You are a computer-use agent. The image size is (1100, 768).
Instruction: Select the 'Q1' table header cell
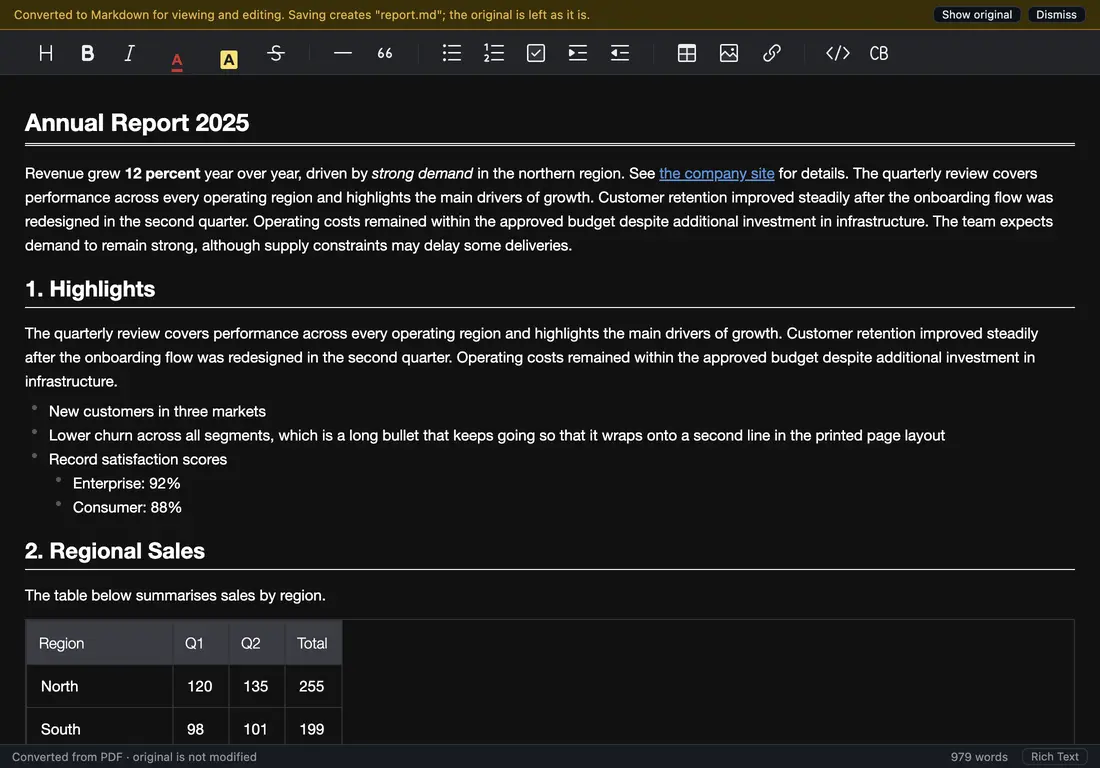(x=201, y=643)
